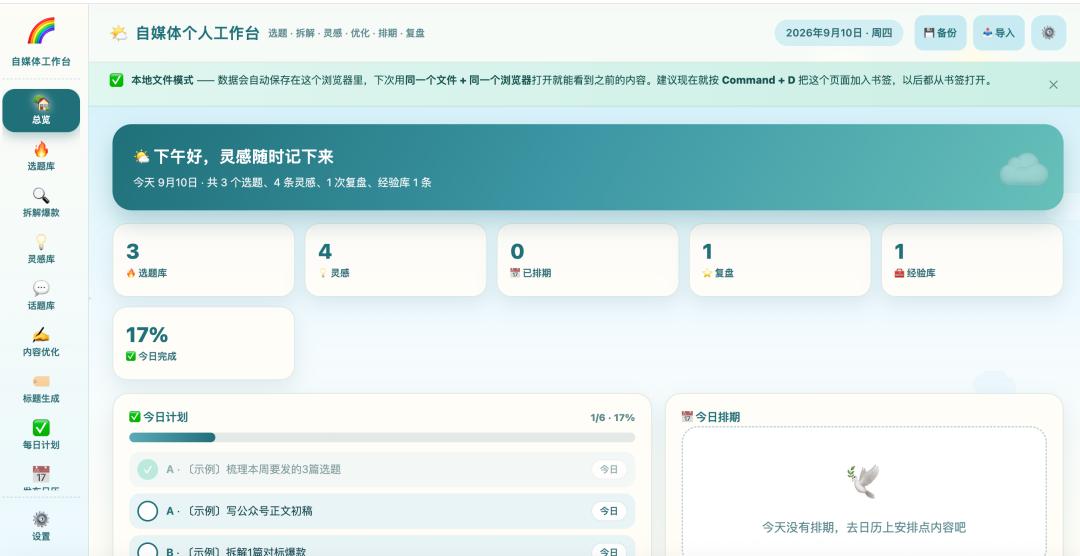Open the calendar icon in the sidebar
This screenshot has height=556, width=1080.
[41, 476]
